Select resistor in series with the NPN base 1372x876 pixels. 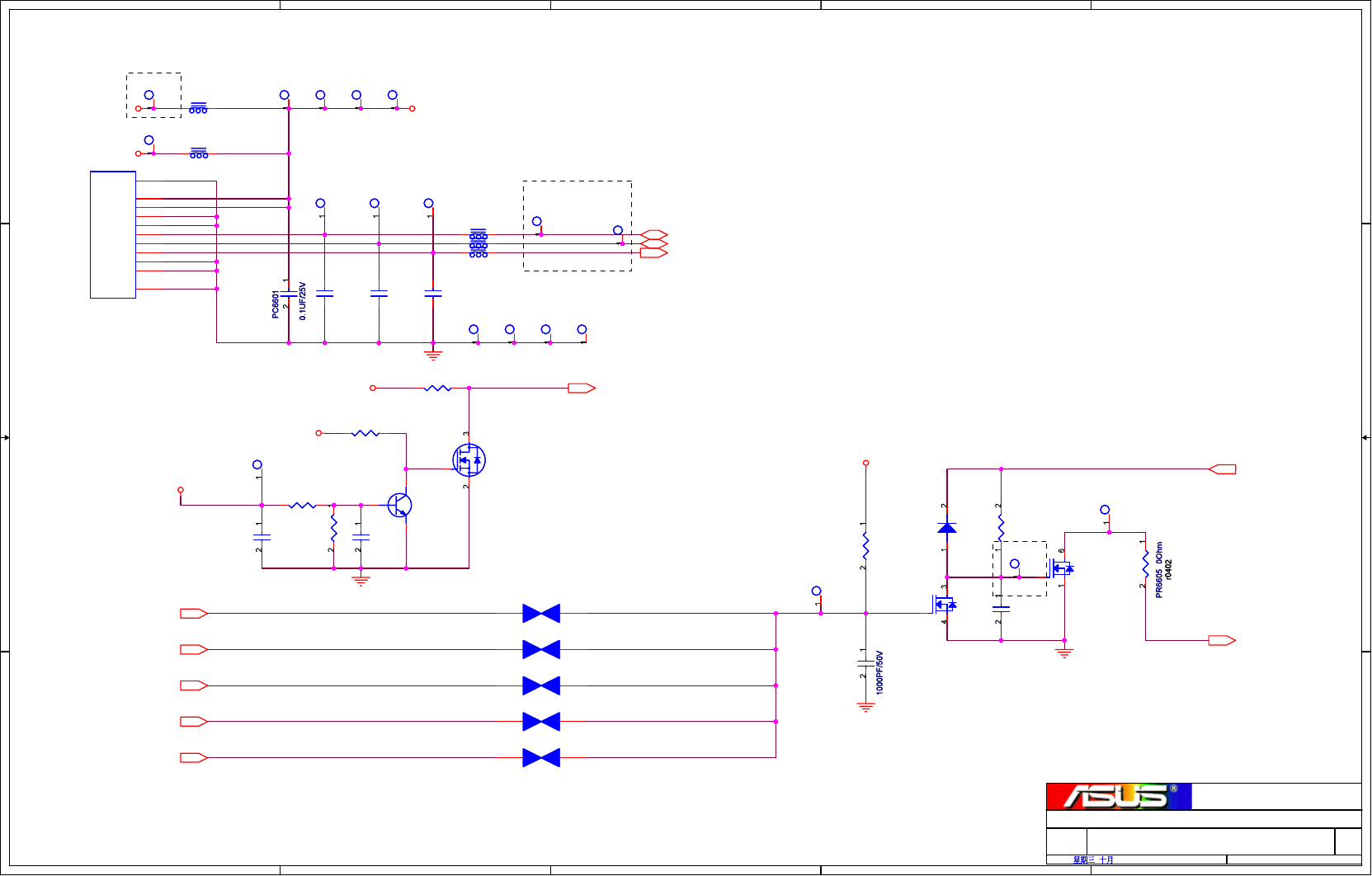[302, 505]
